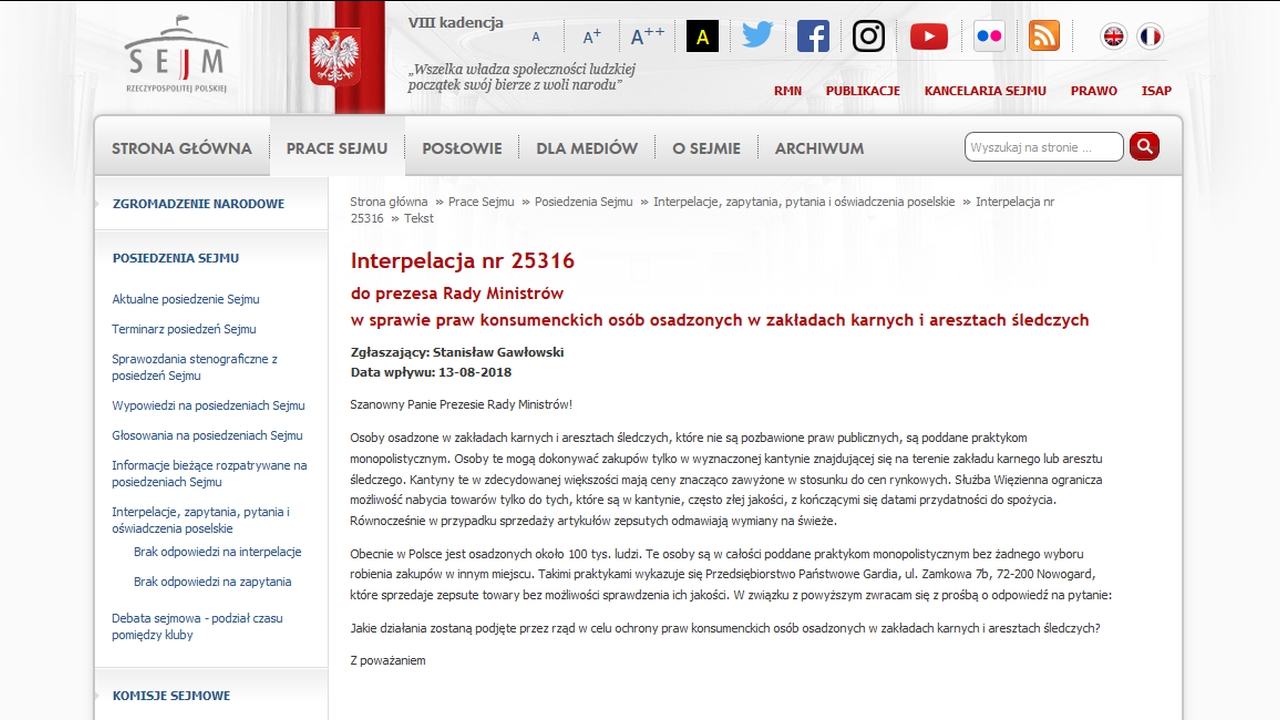The image size is (1280, 720).
Task: Open the RSS feed
Action: (x=1044, y=36)
